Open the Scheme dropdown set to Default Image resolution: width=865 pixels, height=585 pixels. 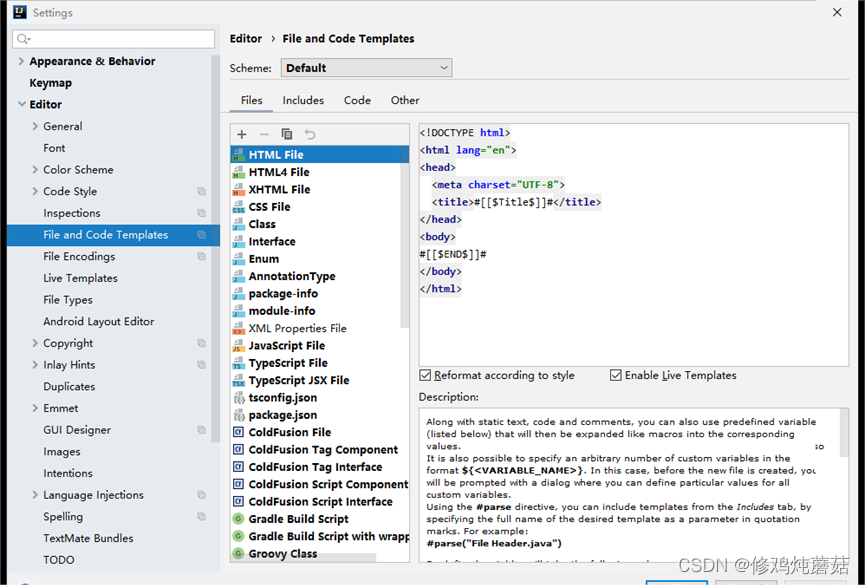[366, 68]
